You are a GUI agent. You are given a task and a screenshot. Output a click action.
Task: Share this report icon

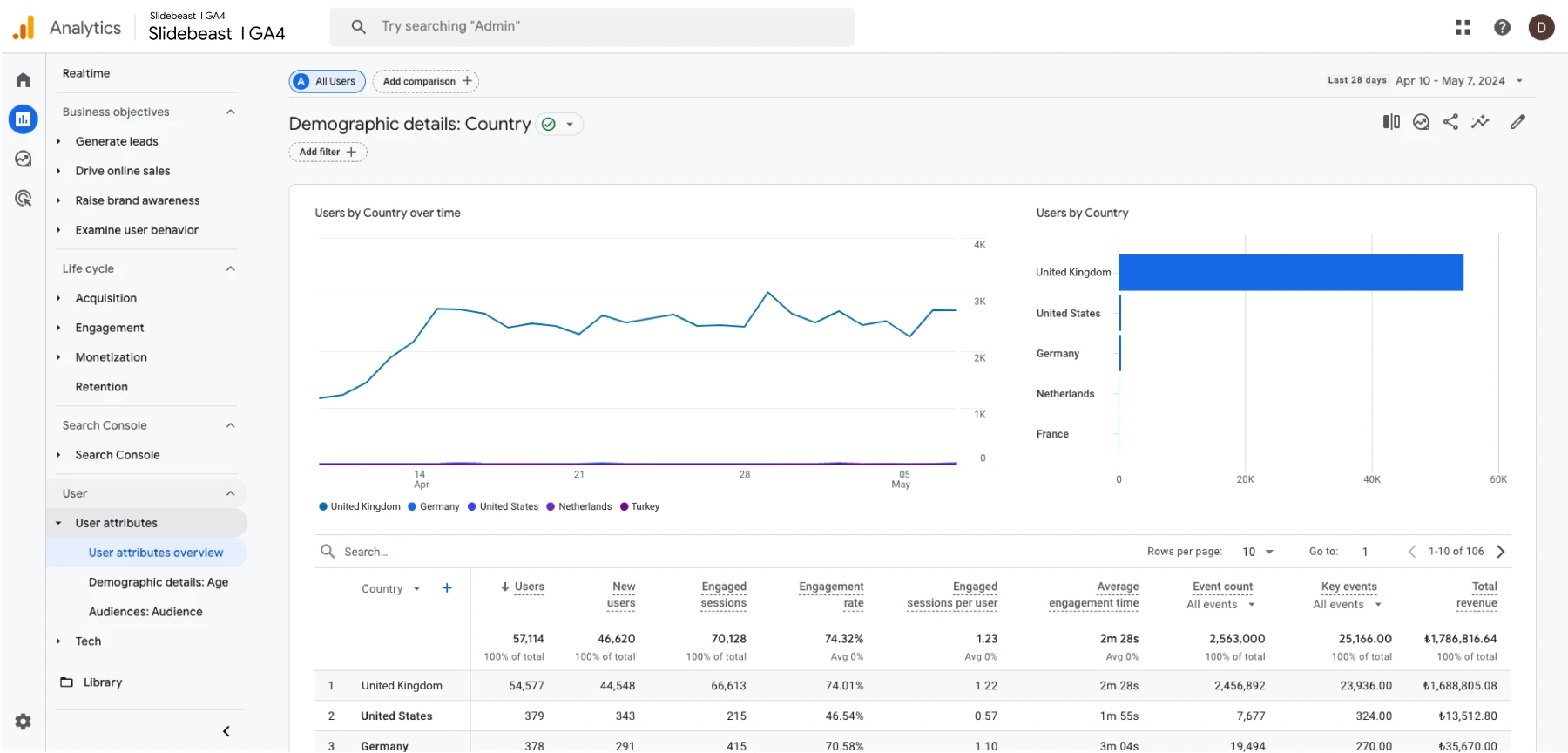(x=1450, y=122)
